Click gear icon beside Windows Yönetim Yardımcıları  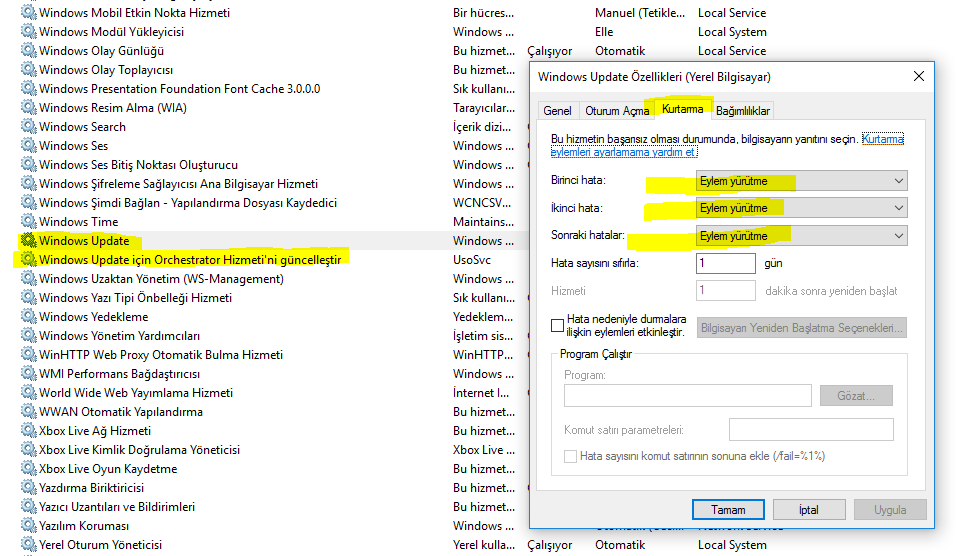coord(29,335)
